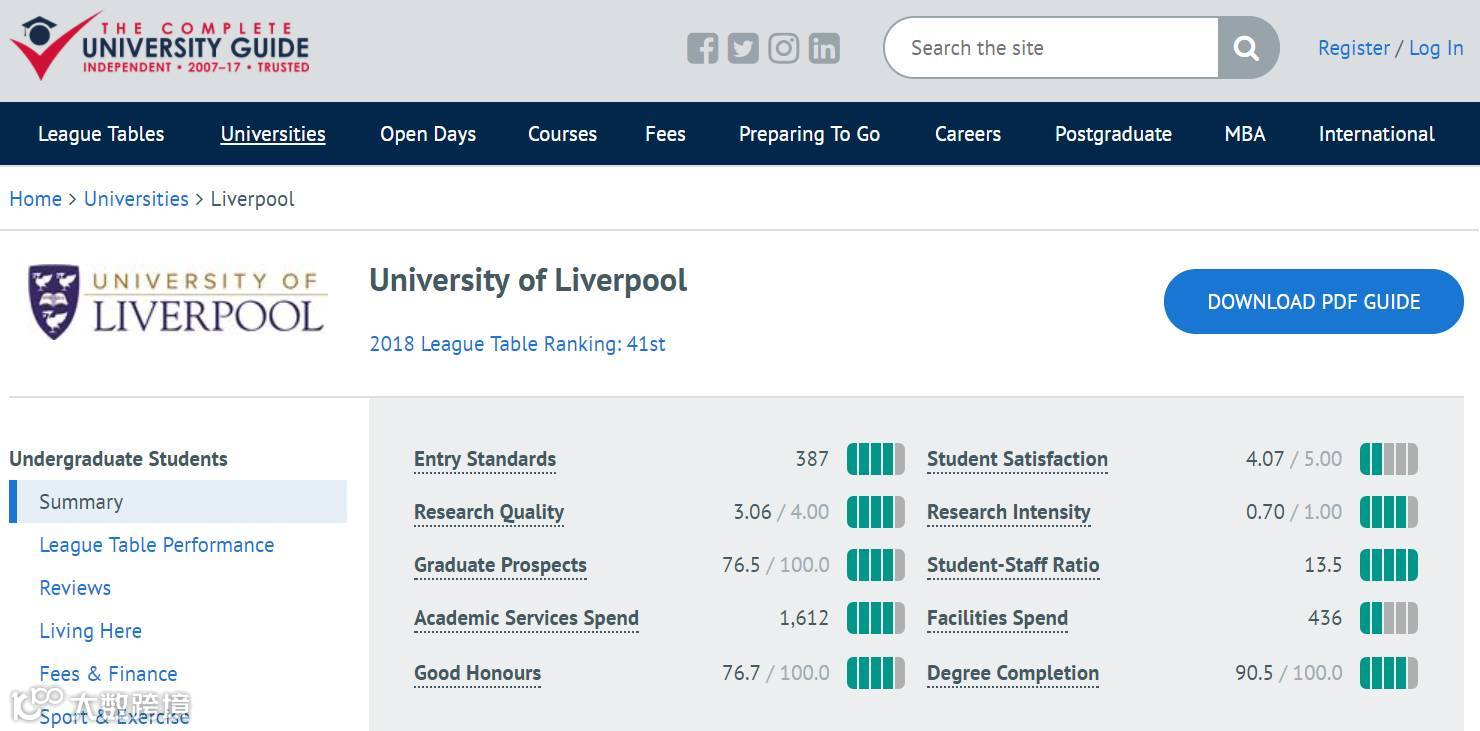1480x731 pixels.
Task: Click the Complete University Guide logo
Action: (x=160, y=46)
